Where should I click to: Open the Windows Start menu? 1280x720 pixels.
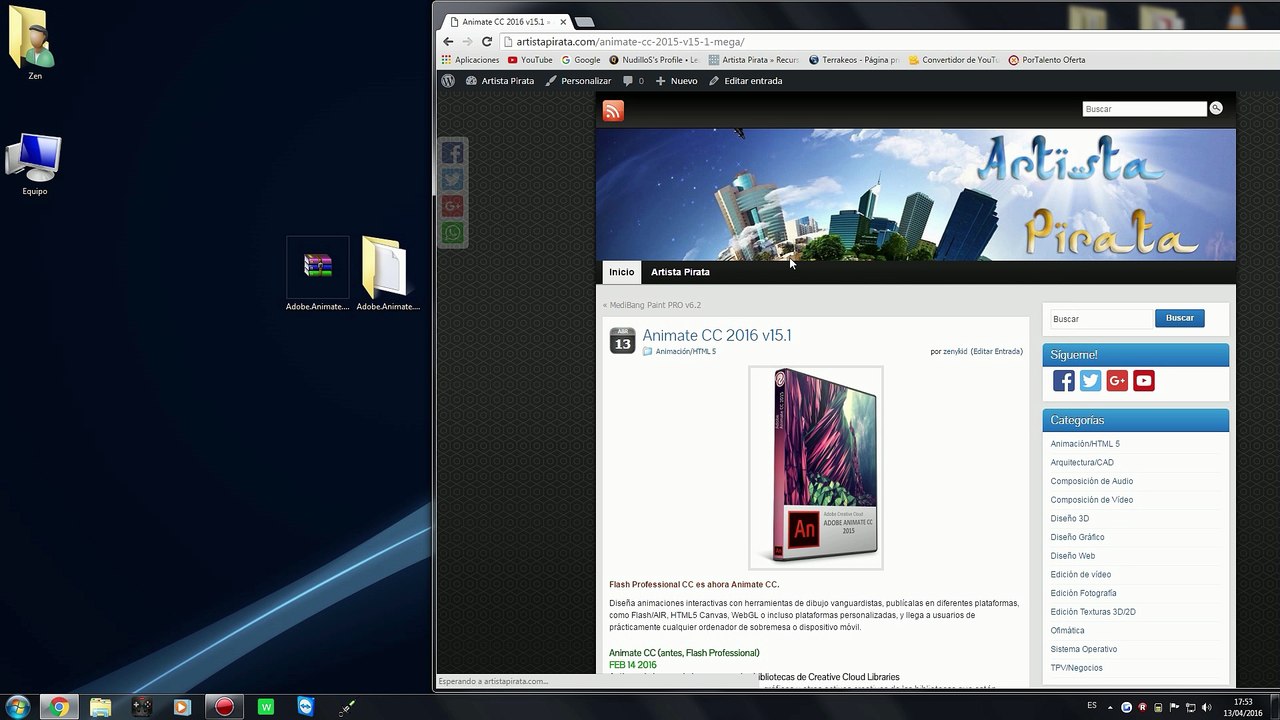(18, 707)
